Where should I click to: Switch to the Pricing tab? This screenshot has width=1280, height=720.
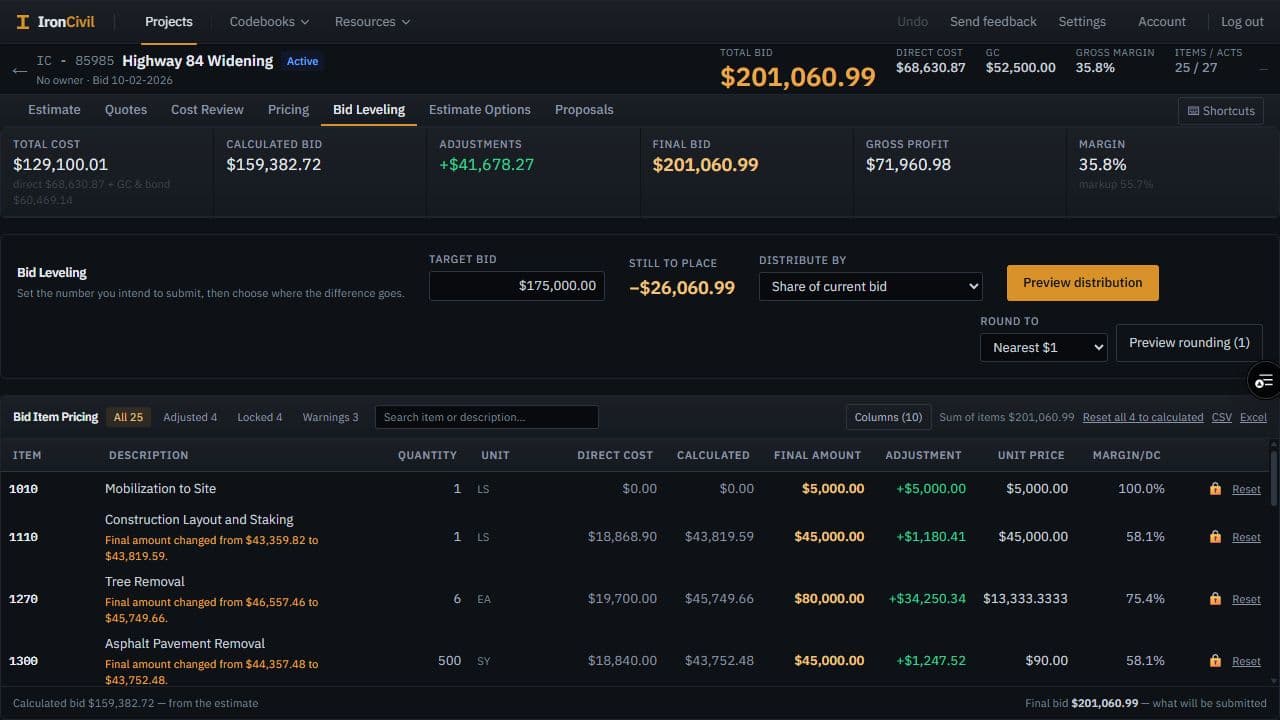click(288, 110)
